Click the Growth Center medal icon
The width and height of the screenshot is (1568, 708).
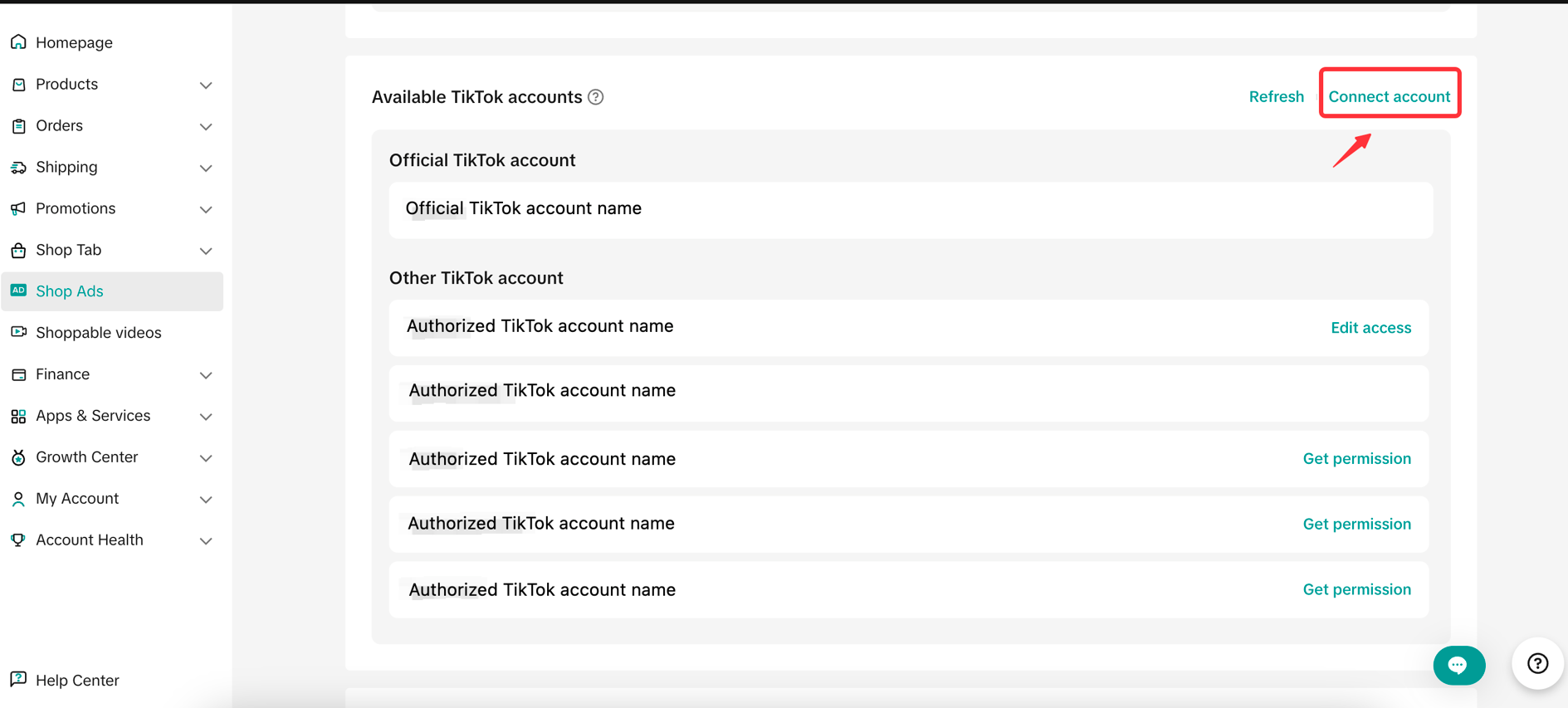coord(18,457)
